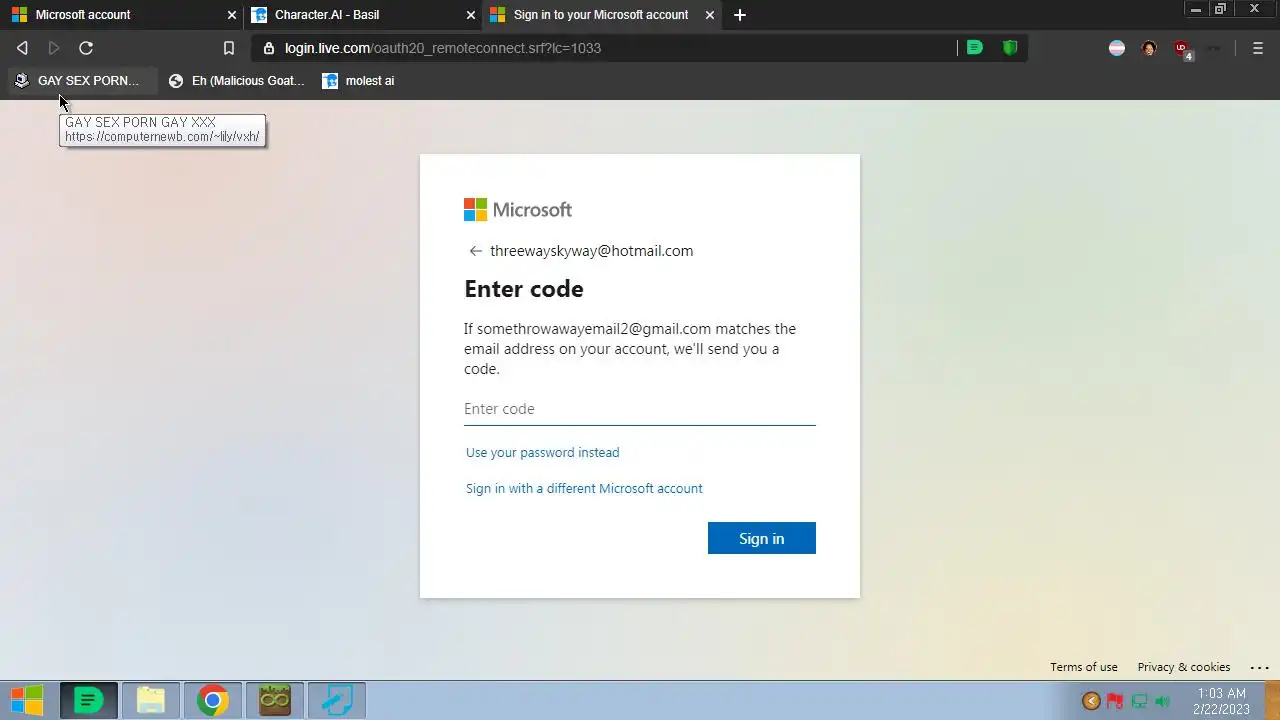Open the Eh (Malicious Goat... bookmark
This screenshot has height=720, width=1280.
(237, 81)
